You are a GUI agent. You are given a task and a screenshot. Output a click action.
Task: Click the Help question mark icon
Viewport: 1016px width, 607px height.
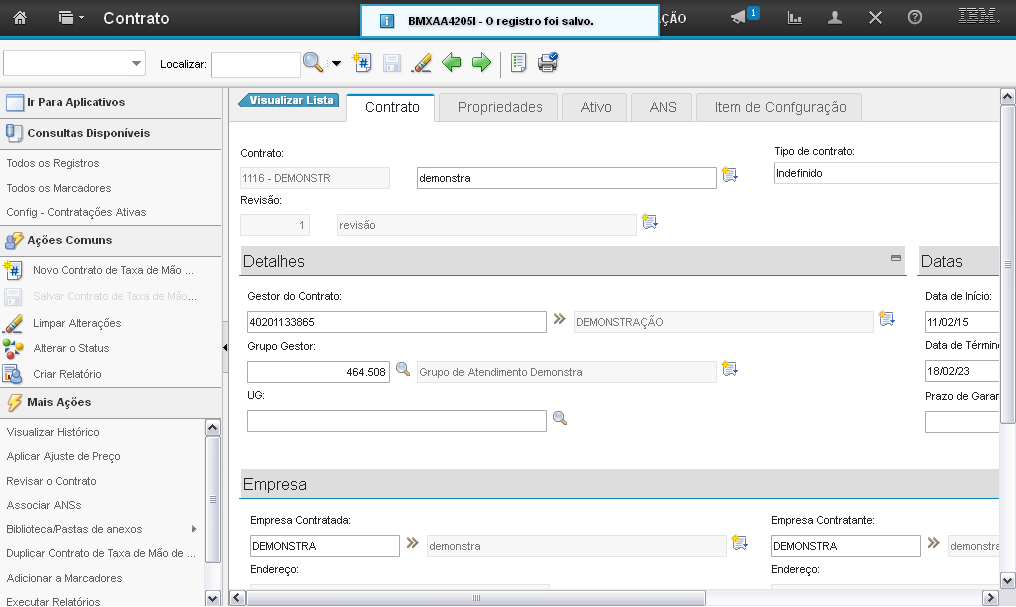[x=914, y=18]
